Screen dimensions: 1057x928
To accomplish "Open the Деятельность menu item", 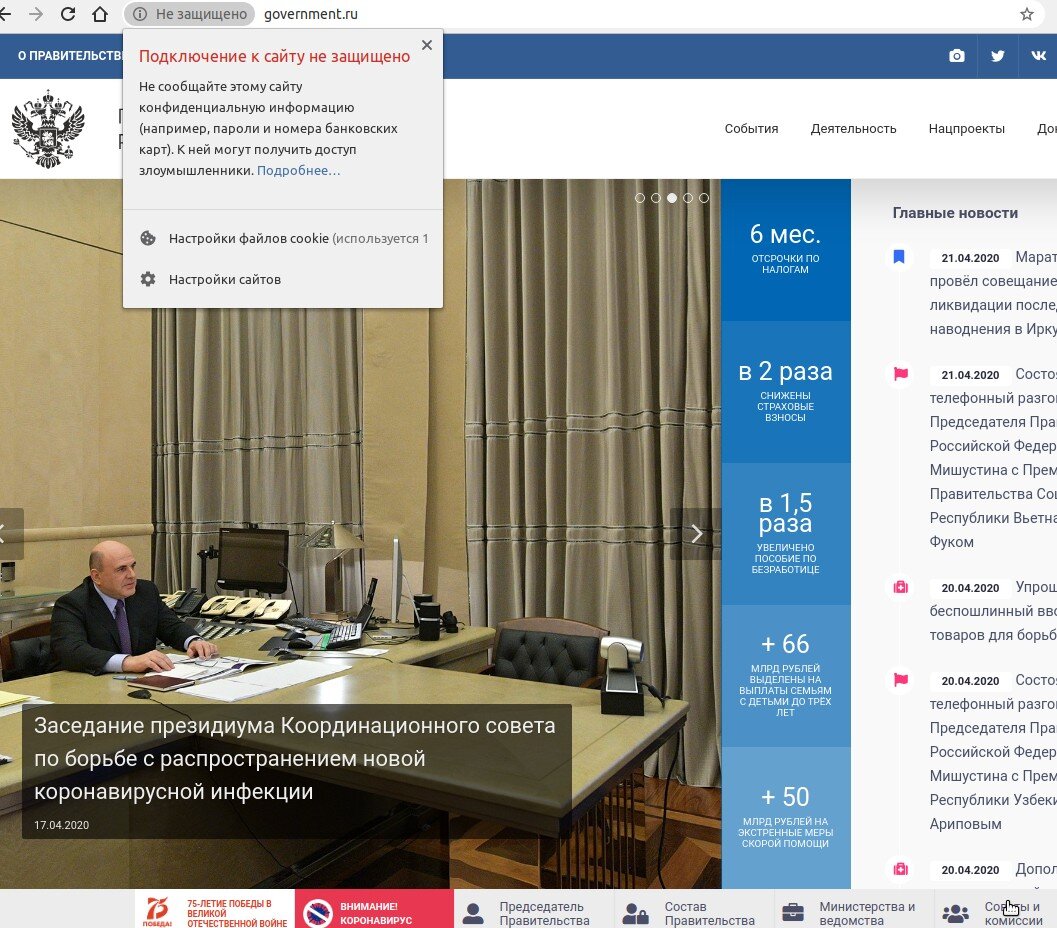I will click(855, 128).
